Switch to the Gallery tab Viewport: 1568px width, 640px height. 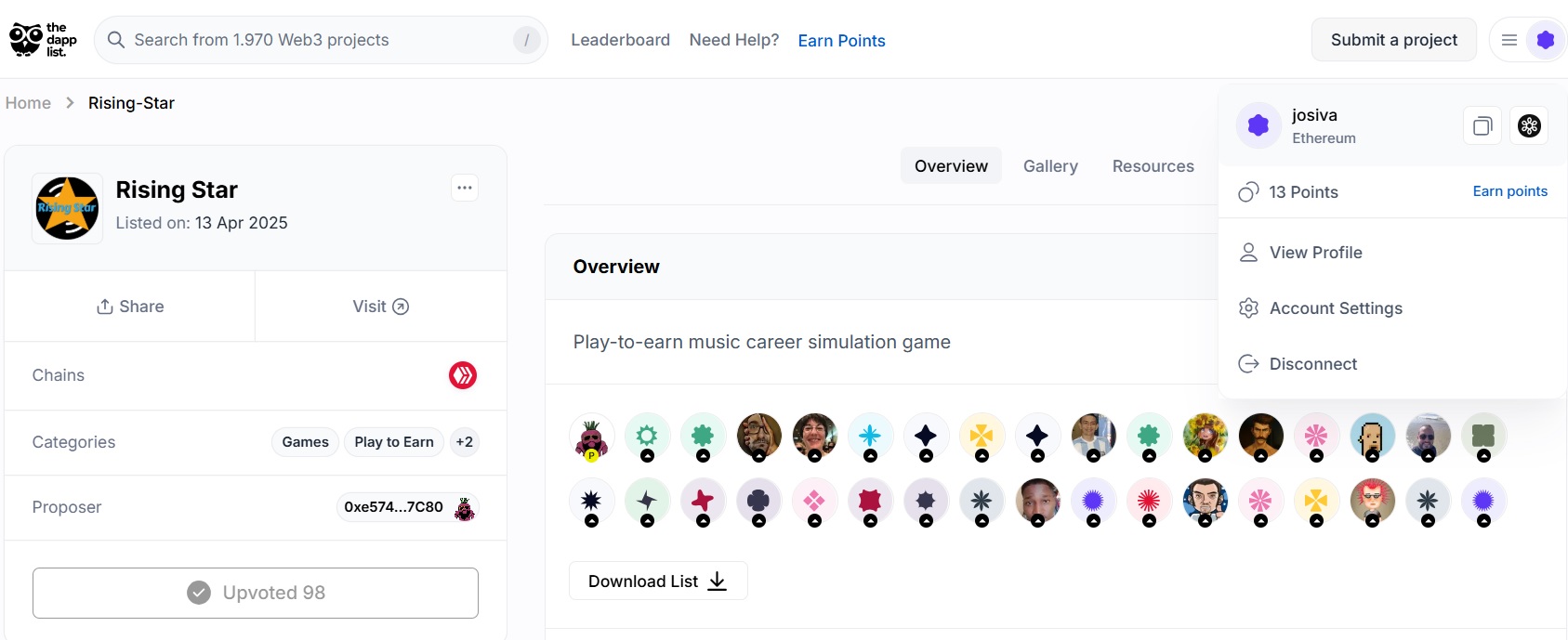[1050, 165]
